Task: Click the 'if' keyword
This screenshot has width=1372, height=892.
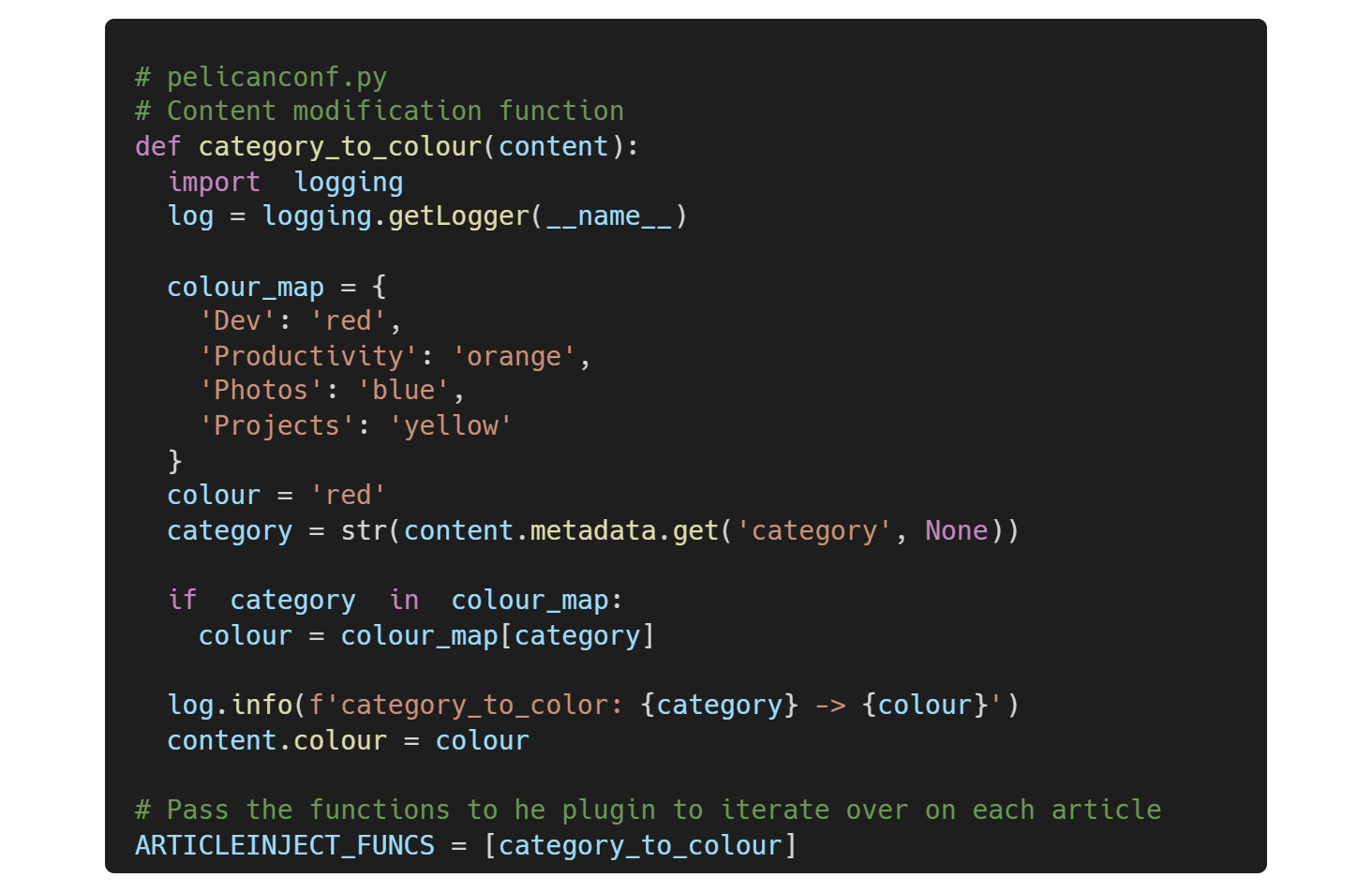Action: pyautogui.click(x=183, y=601)
